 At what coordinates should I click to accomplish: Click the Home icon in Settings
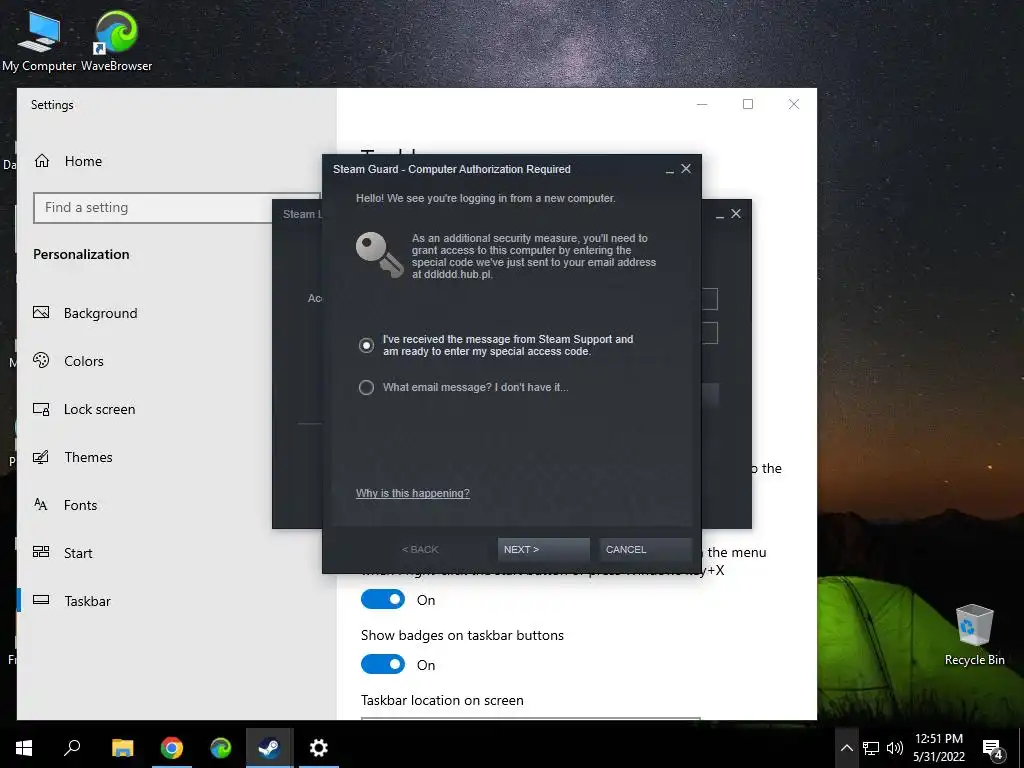coord(42,161)
